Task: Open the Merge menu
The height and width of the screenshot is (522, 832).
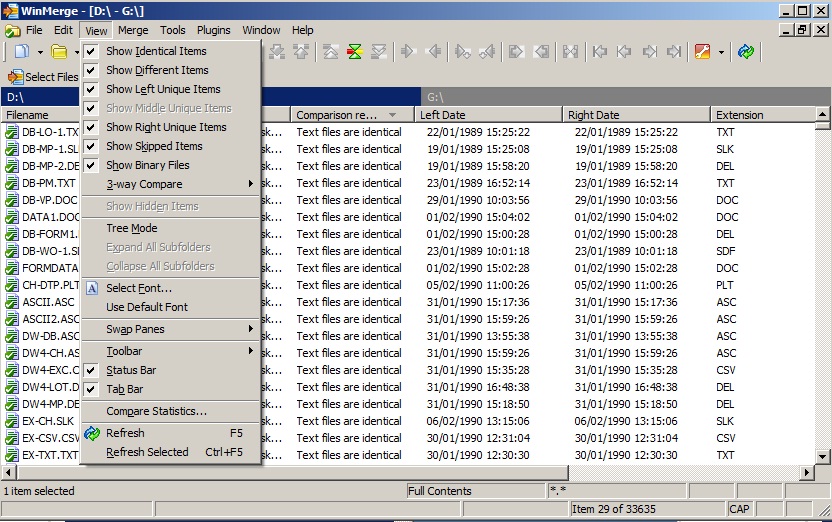Action: [133, 30]
